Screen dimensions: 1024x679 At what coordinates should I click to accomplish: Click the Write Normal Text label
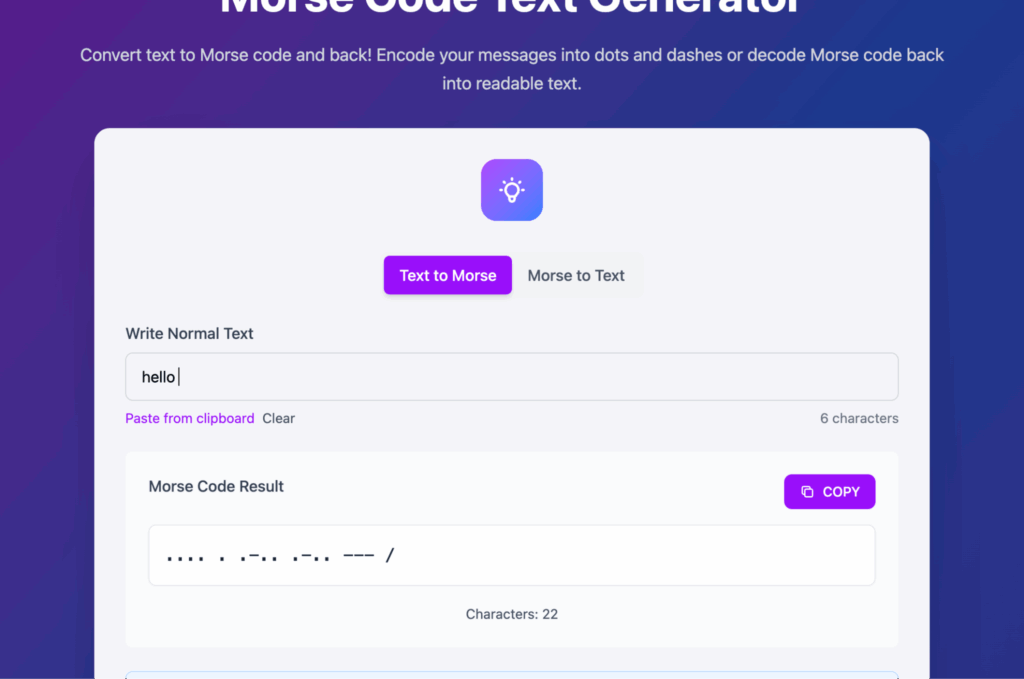pos(189,333)
